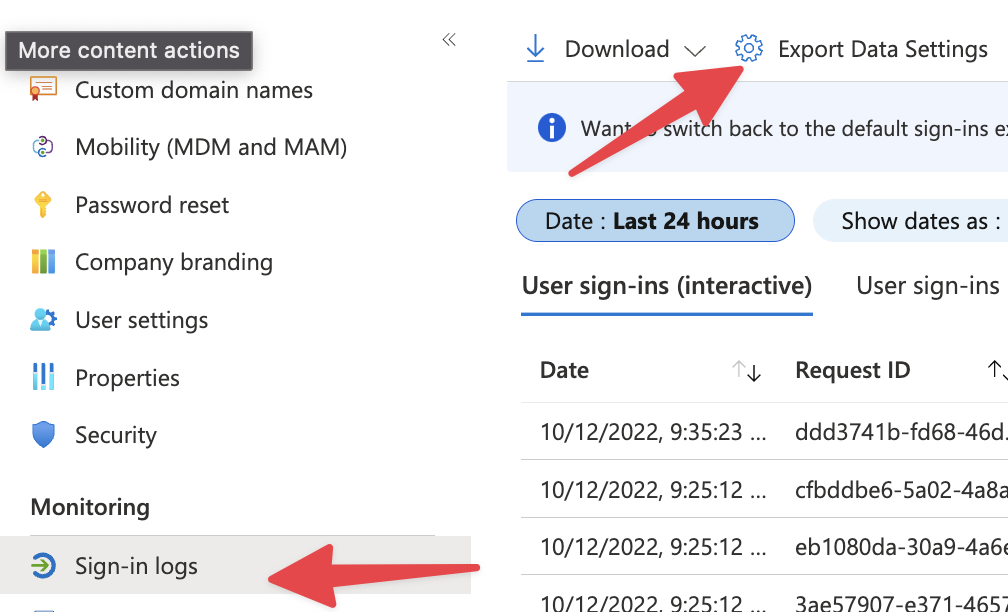
Task: Collapse the sidebar with the double chevron
Action: pos(448,39)
